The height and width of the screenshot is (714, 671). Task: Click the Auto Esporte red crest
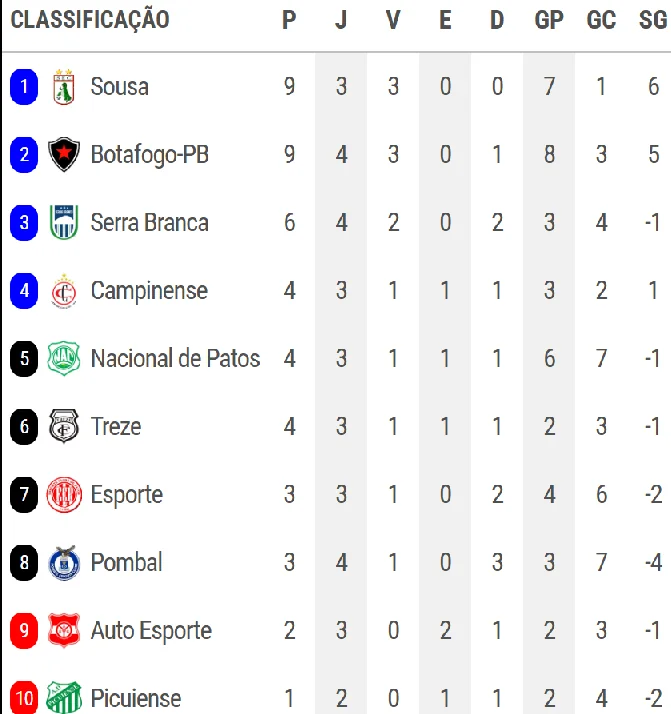click(x=63, y=631)
